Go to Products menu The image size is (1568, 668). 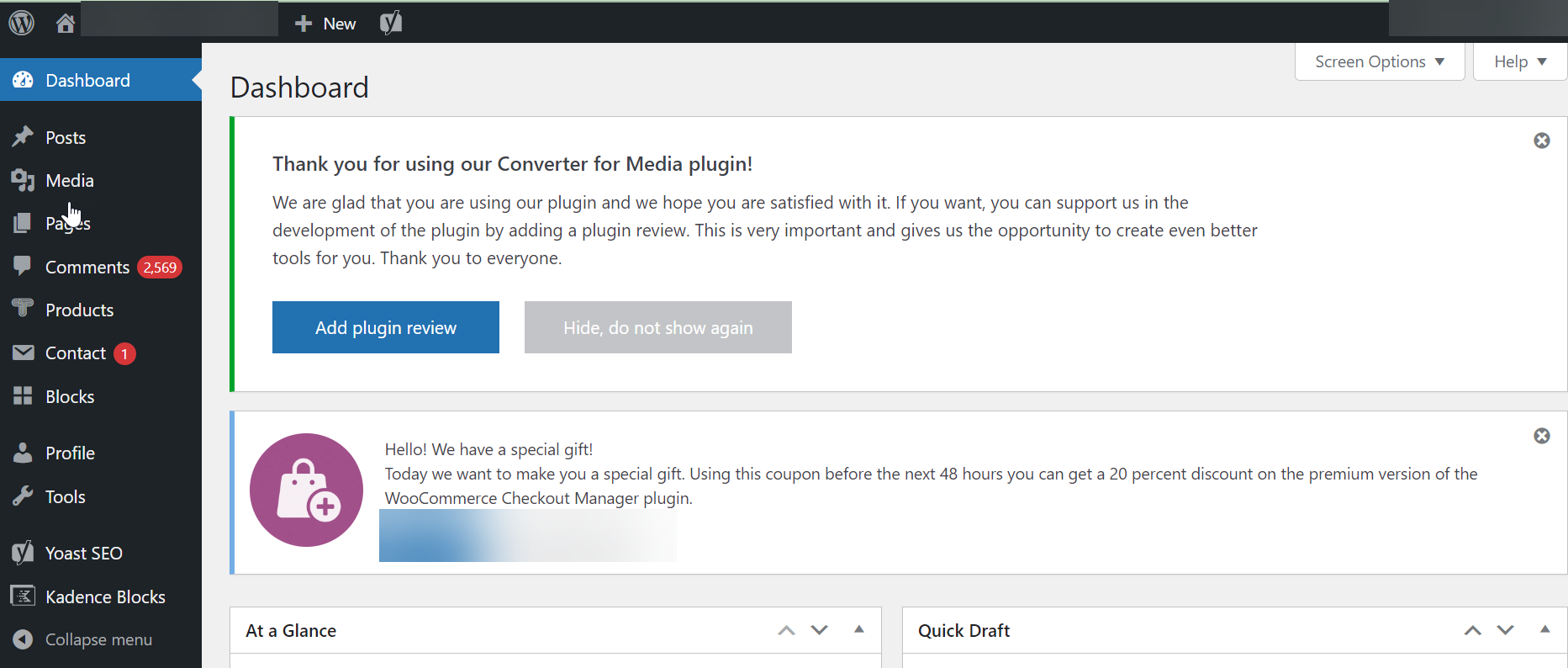[101, 310]
